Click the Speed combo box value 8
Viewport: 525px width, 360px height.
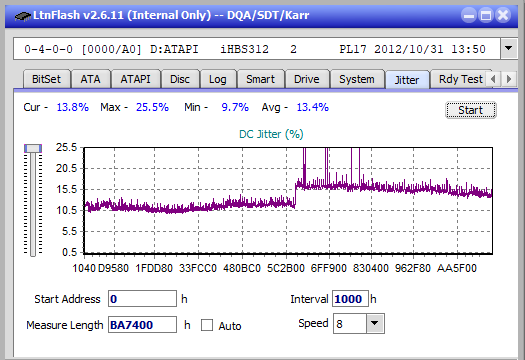tap(350, 323)
